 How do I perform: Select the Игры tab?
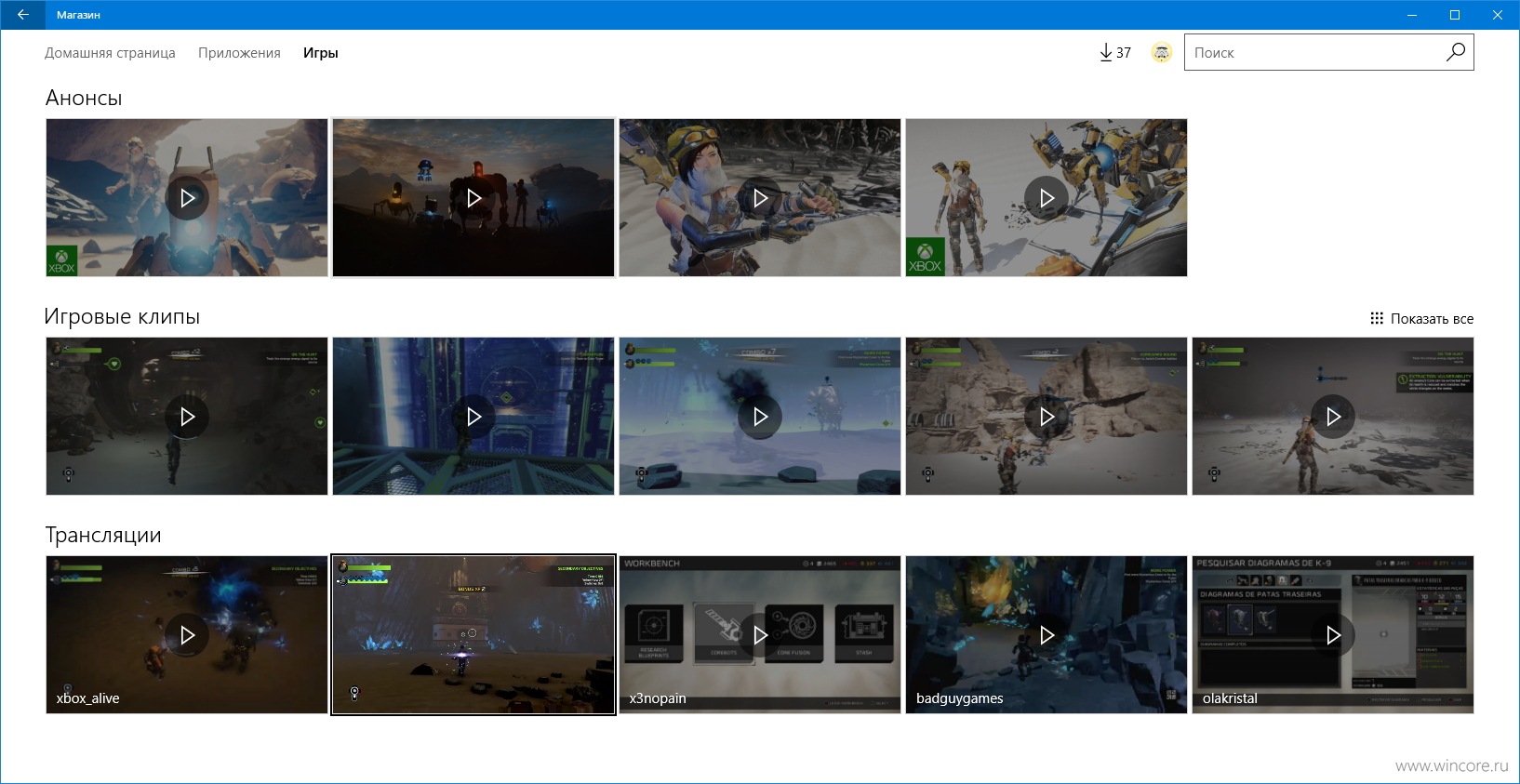pos(321,53)
